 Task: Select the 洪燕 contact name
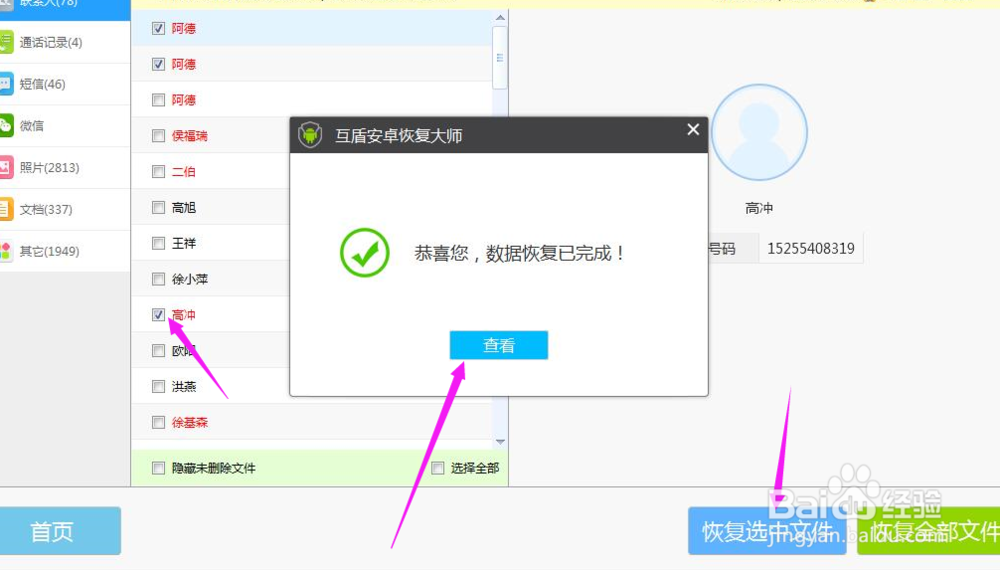[184, 386]
